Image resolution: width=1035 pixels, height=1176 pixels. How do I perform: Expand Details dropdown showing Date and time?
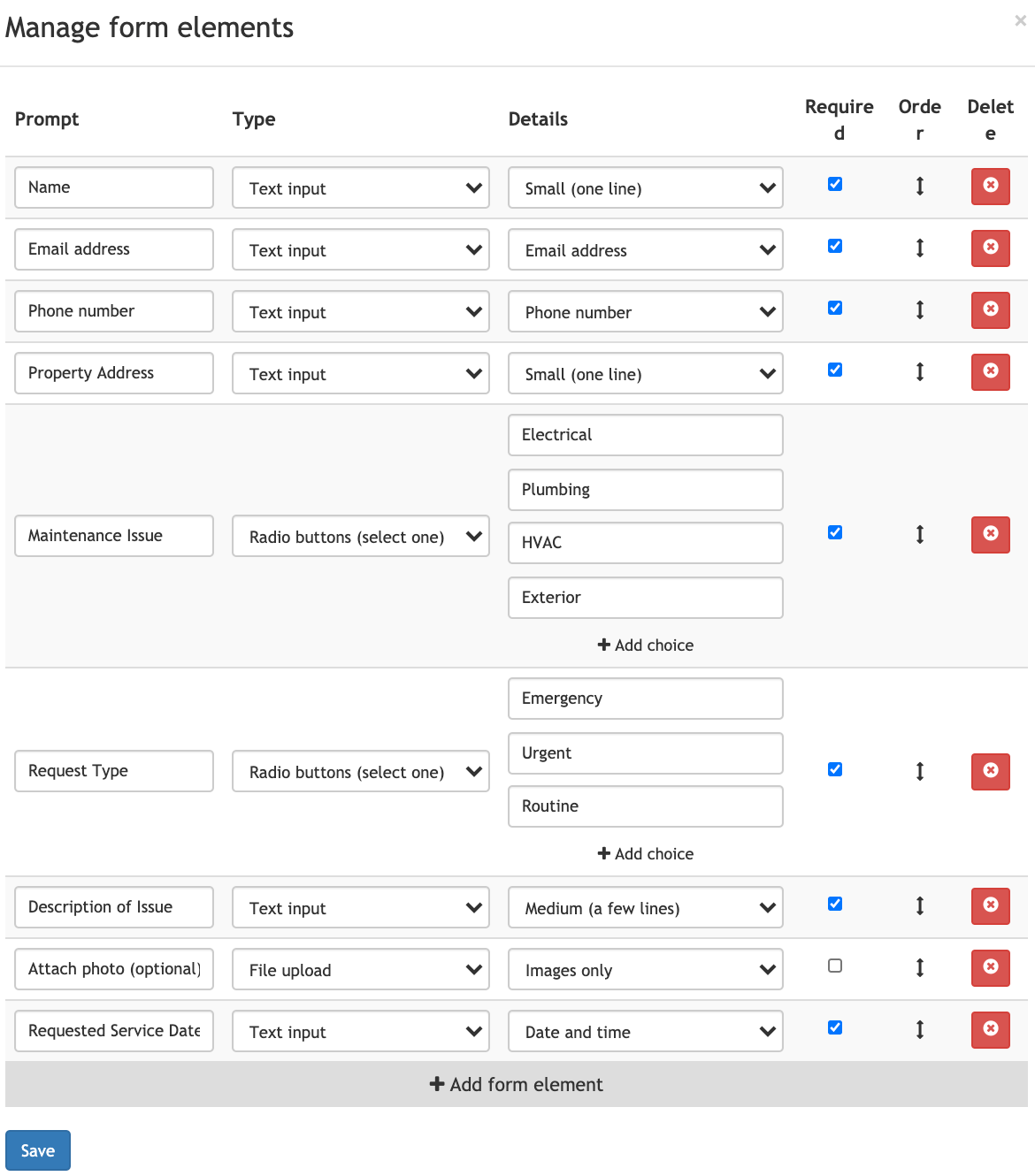pos(645,1032)
